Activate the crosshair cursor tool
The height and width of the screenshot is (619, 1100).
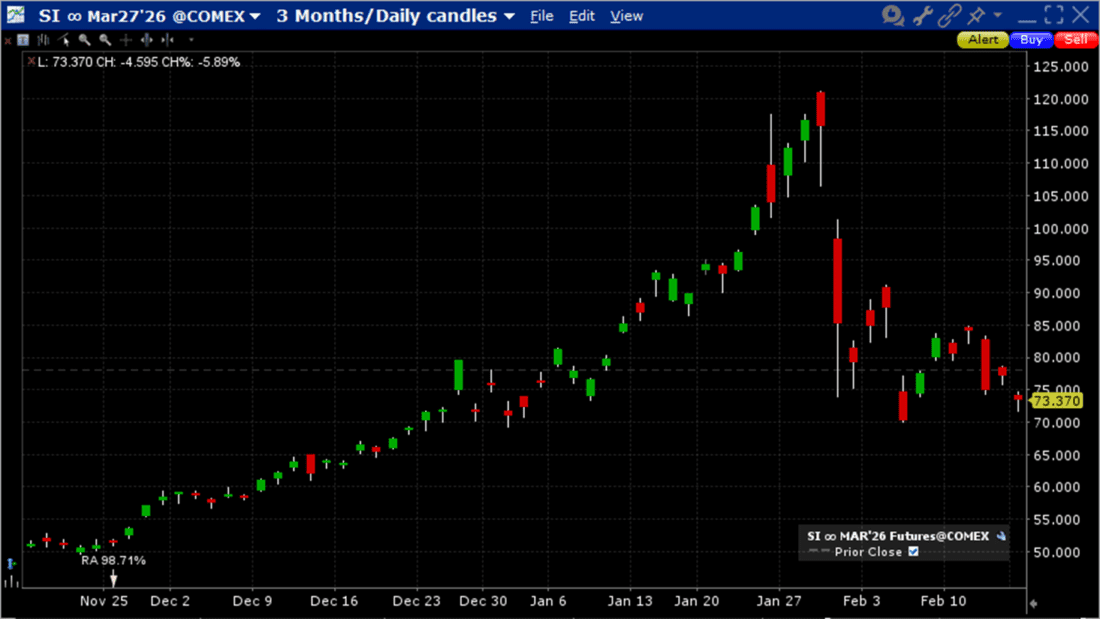[x=125, y=39]
